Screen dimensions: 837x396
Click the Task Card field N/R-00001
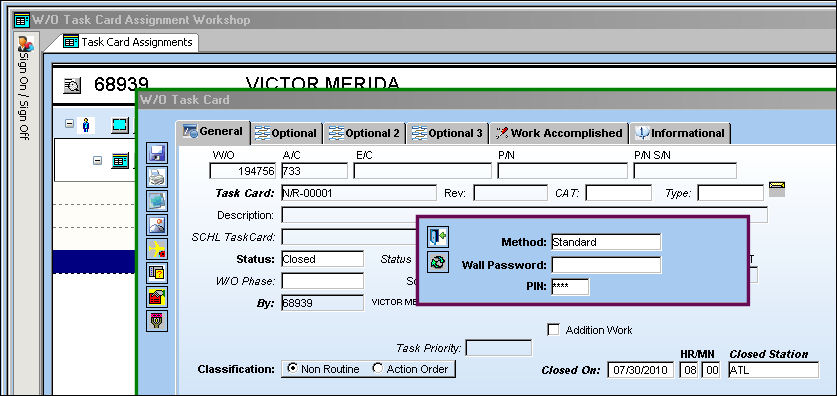(359, 193)
